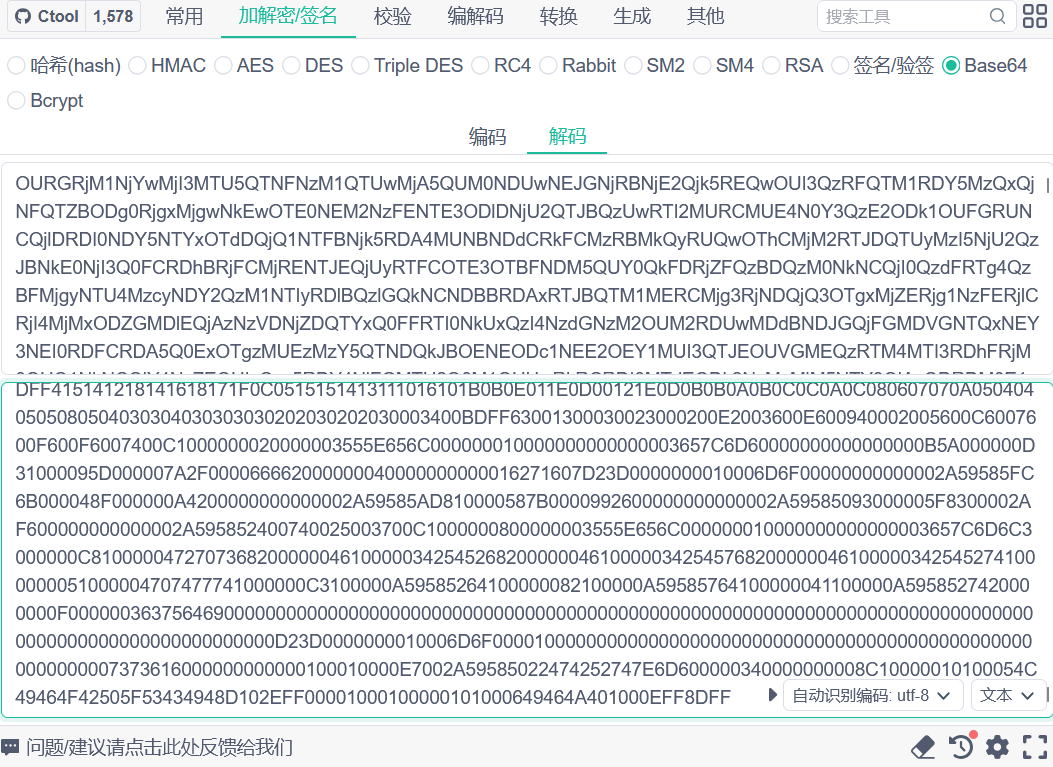Click the small triangle expander beside encoding
This screenshot has height=767, width=1053.
(773, 695)
